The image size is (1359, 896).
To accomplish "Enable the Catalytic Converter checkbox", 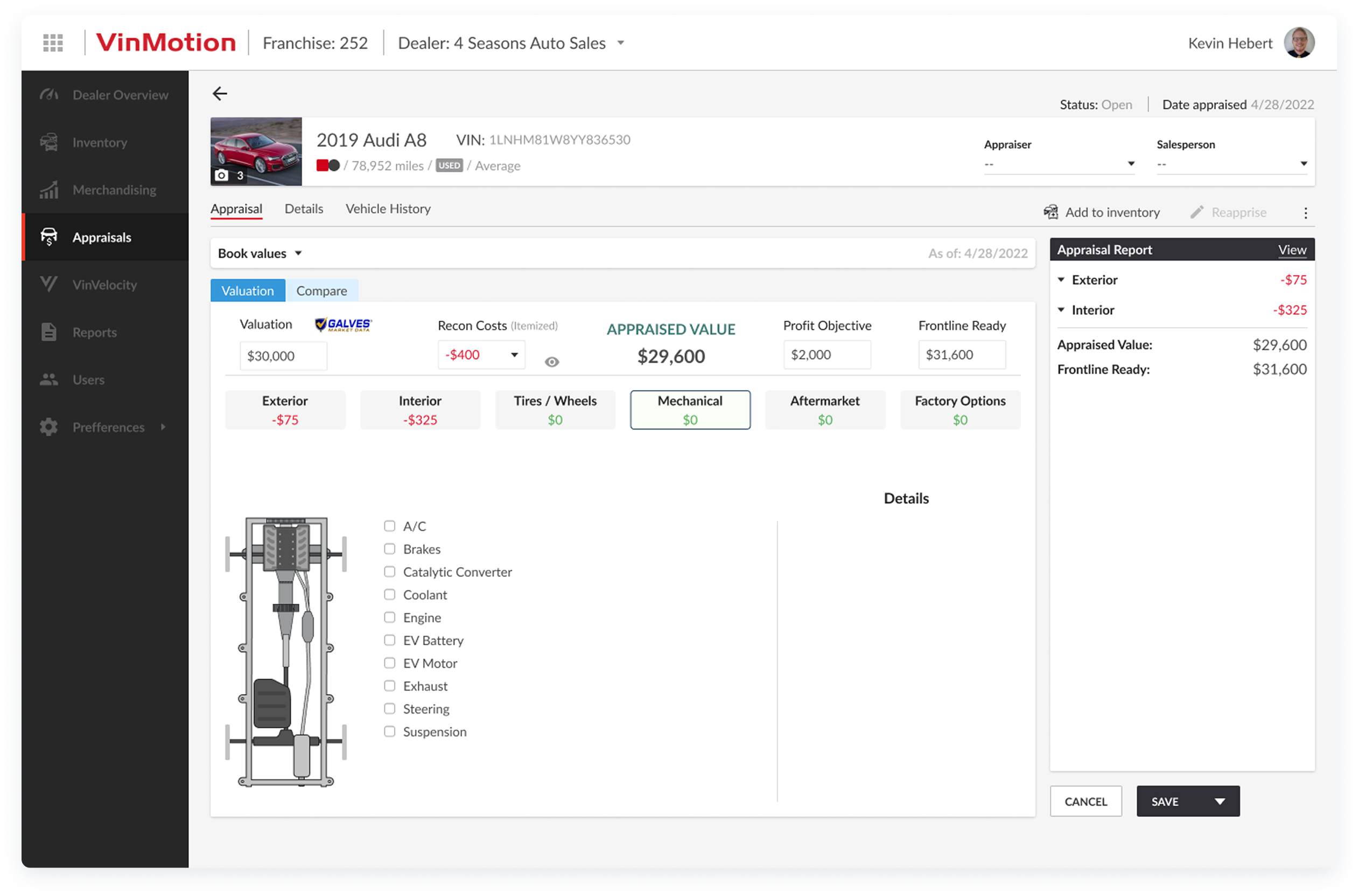I will [x=389, y=572].
